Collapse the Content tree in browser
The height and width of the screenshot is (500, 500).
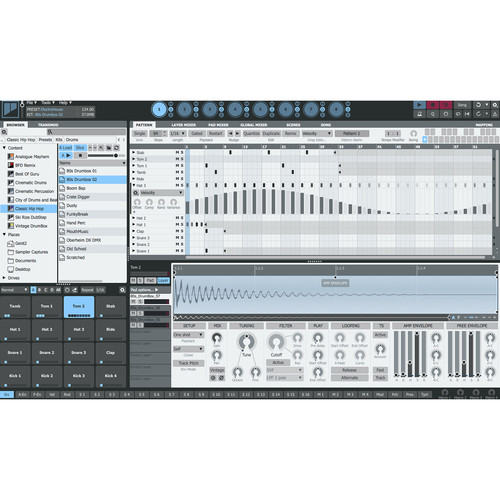(4, 148)
